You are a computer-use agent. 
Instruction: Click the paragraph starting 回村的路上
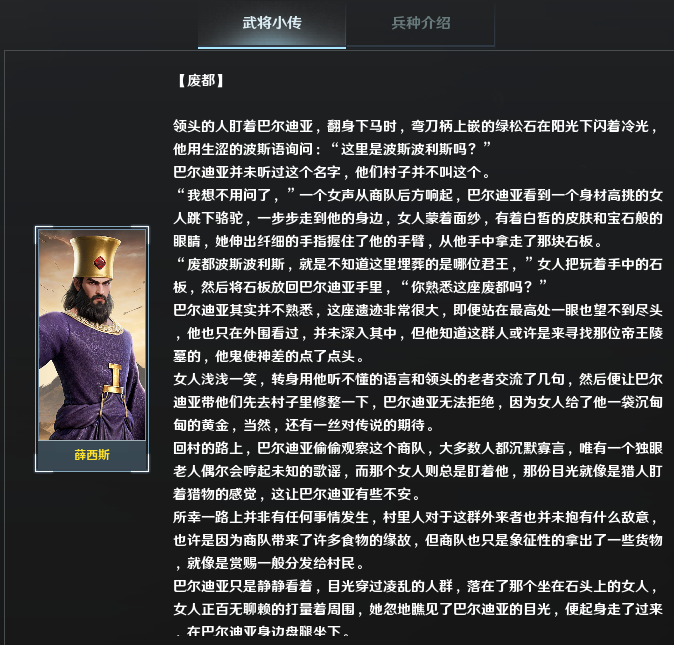pos(417,471)
